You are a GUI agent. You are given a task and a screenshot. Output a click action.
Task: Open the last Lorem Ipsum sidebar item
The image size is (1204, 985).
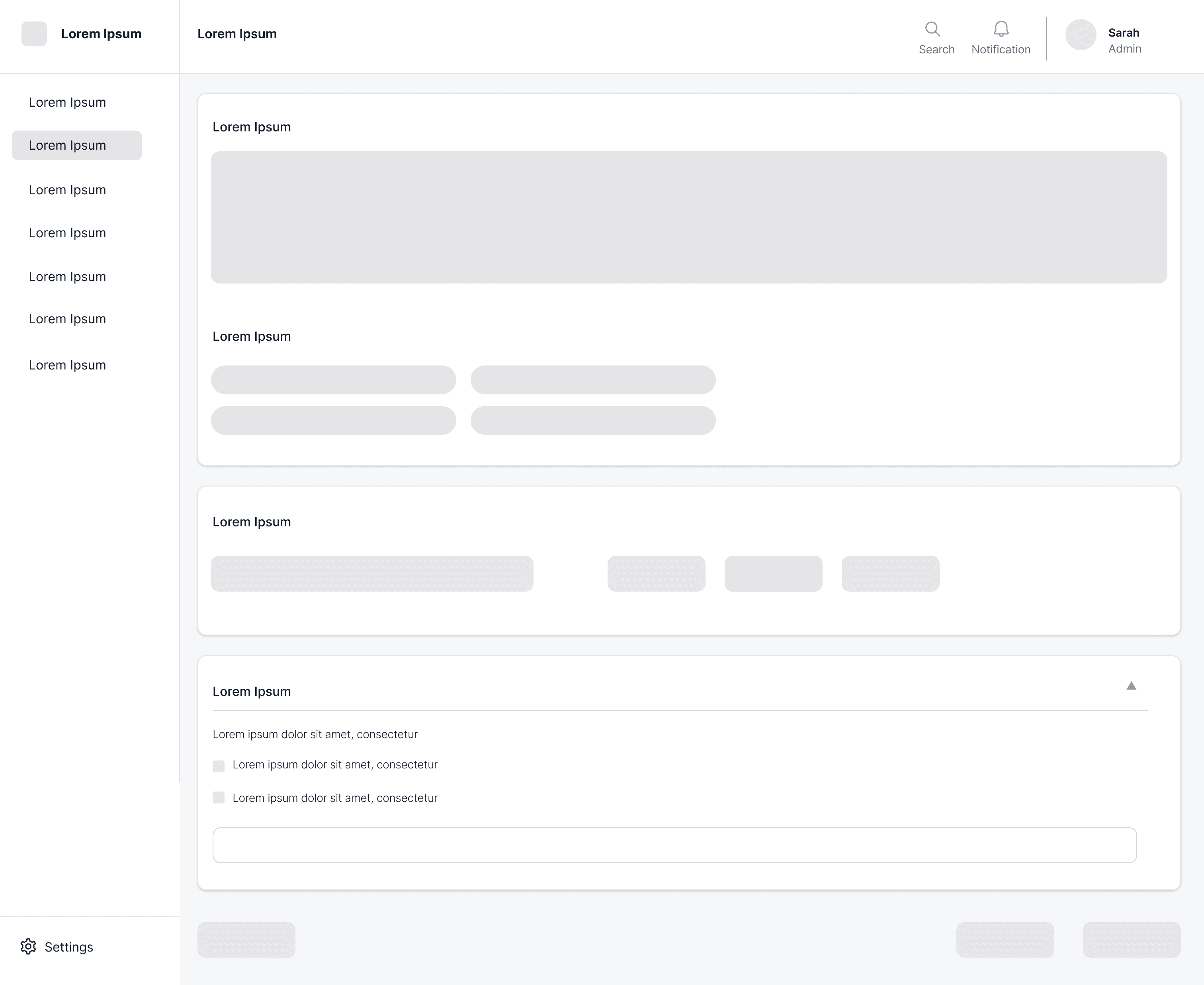click(x=68, y=365)
